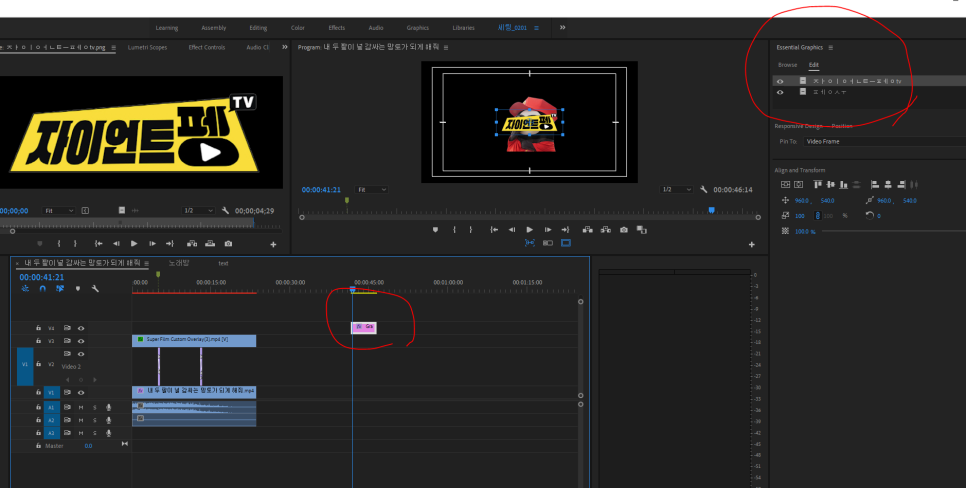Go to Out point in Program monitor
The image size is (966, 488).
[x=565, y=229]
